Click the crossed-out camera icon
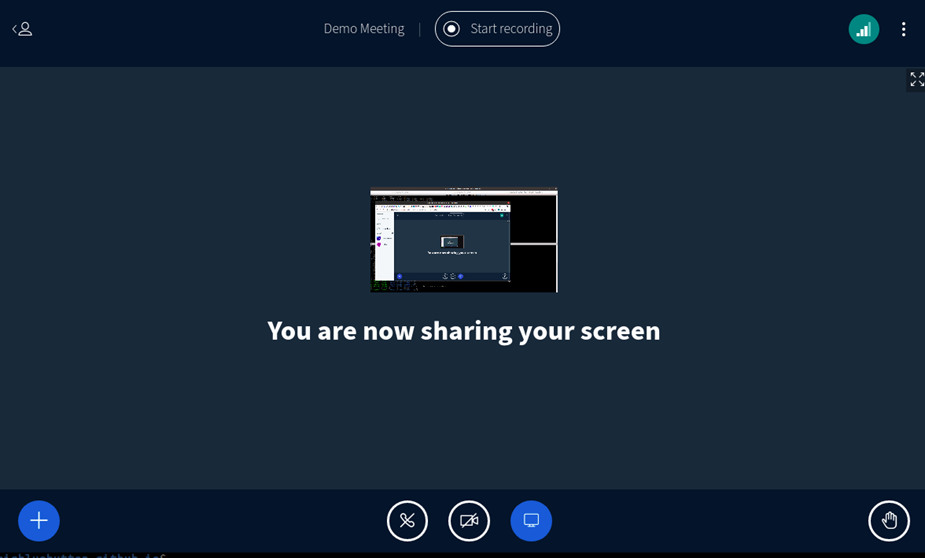The image size is (925, 558). tap(469, 521)
